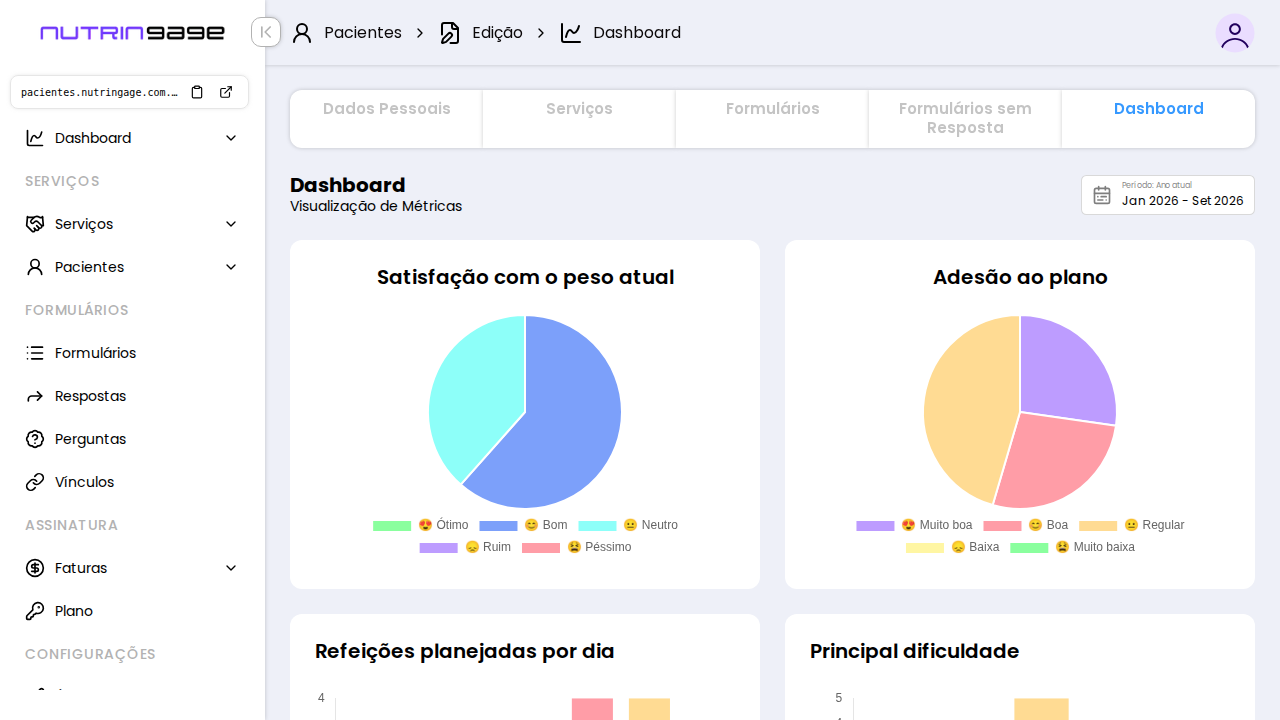Open the period selector Jan 2026 - Set 2026
The height and width of the screenshot is (720, 1280).
(x=1168, y=195)
